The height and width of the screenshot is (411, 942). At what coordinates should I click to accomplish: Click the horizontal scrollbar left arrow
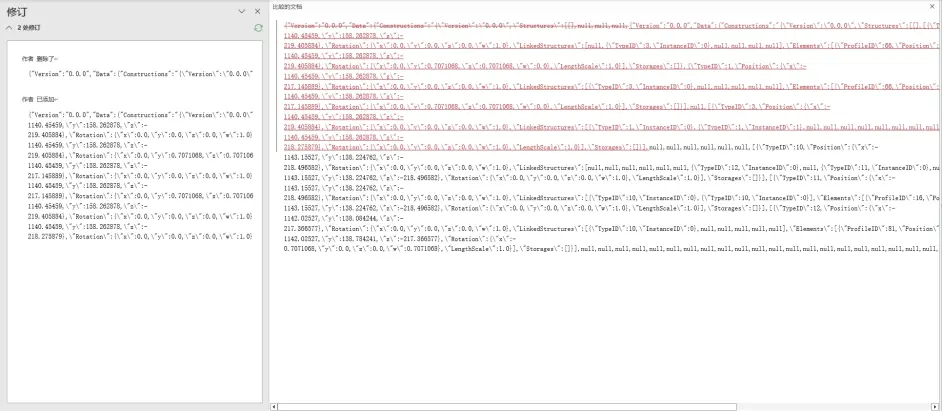pyautogui.click(x=273, y=407)
